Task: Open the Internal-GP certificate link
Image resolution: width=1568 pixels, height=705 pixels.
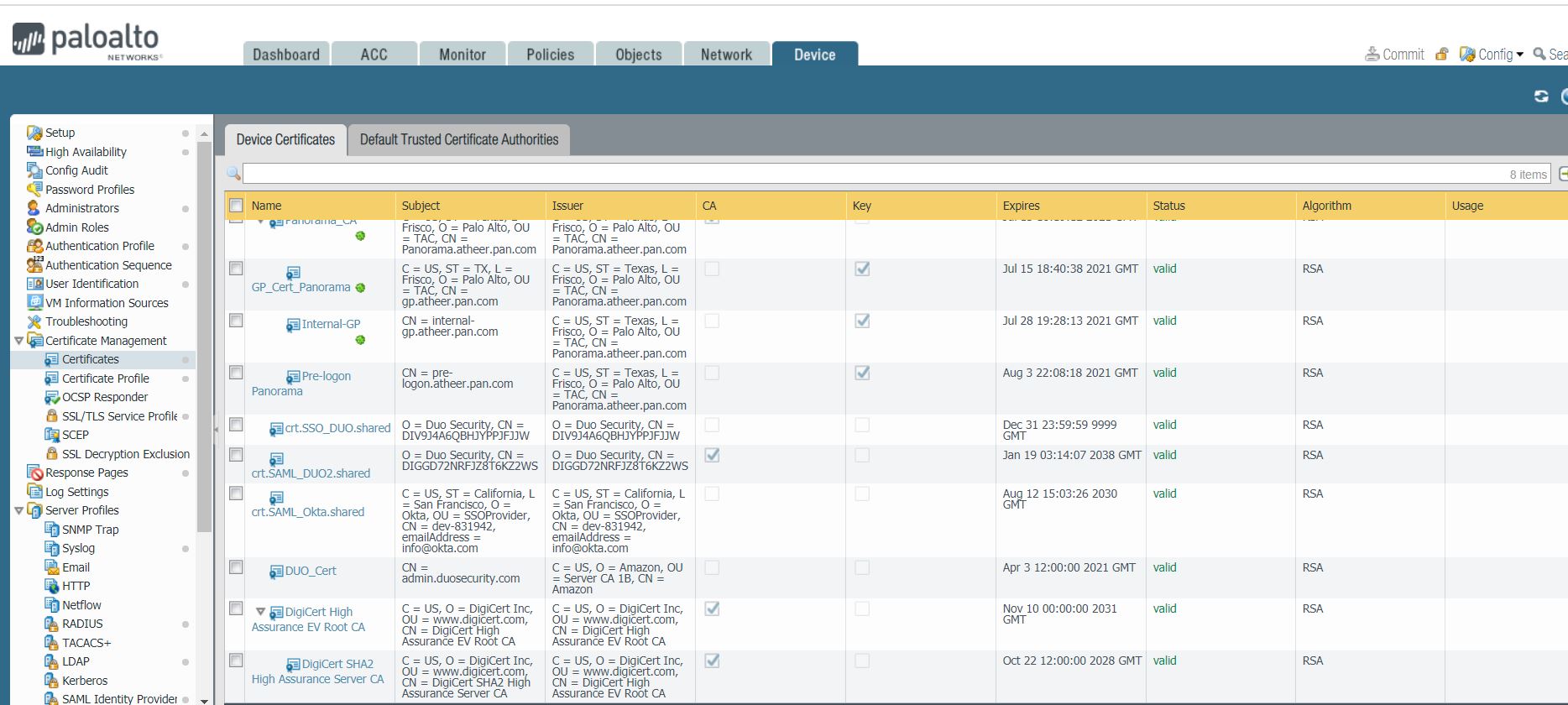Action: coord(331,324)
